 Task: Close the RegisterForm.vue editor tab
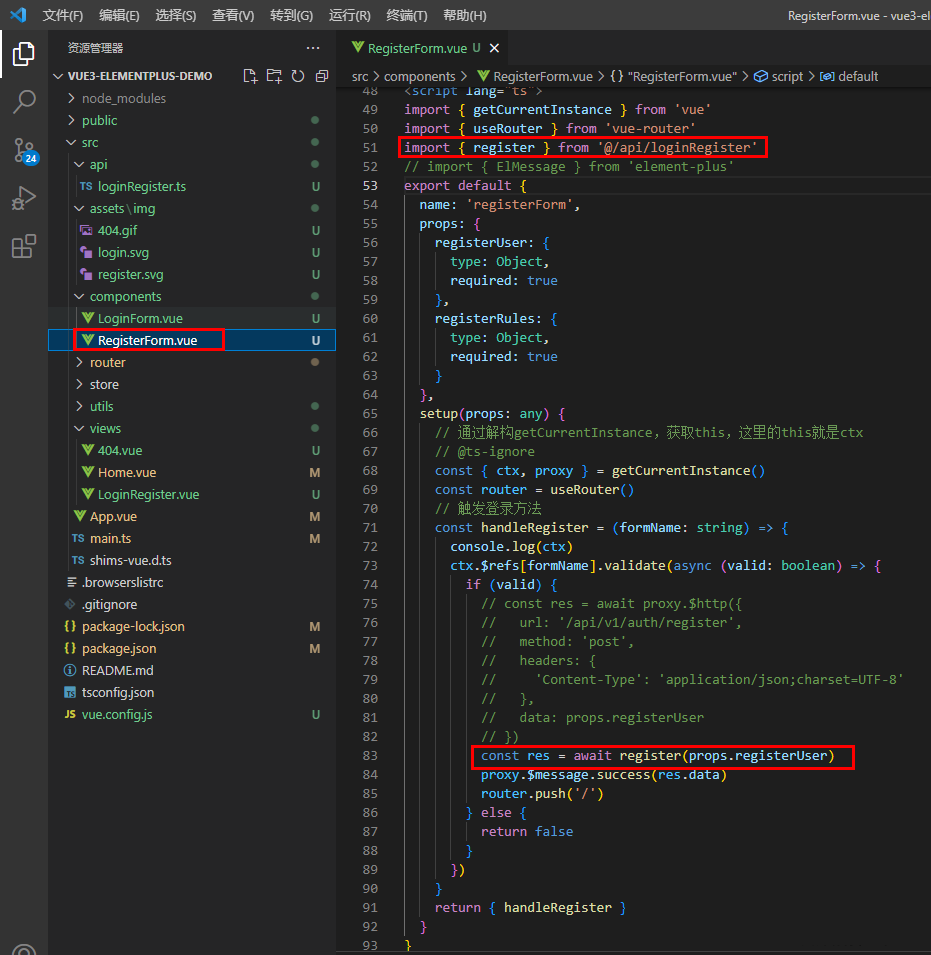[x=494, y=48]
